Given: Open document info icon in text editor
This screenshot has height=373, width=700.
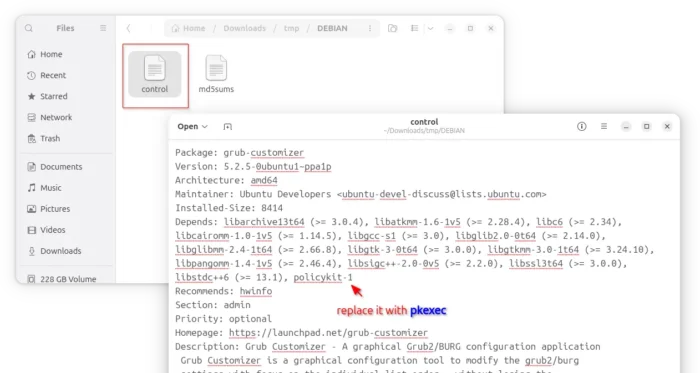Looking at the screenshot, I should click(x=582, y=126).
